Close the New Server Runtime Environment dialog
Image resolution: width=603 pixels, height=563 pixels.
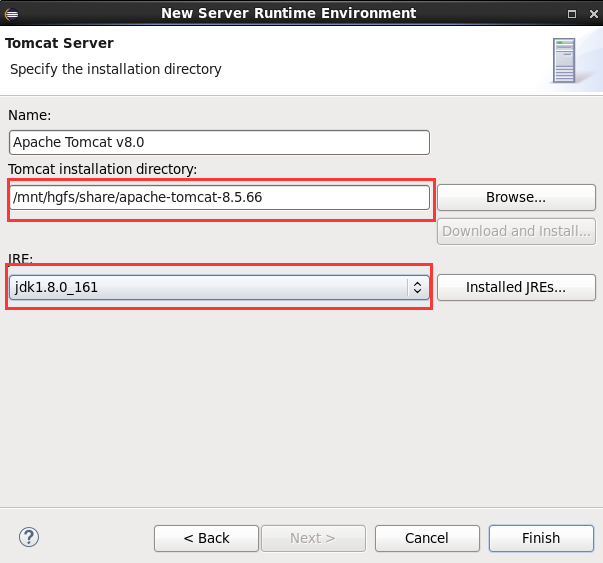tap(594, 14)
